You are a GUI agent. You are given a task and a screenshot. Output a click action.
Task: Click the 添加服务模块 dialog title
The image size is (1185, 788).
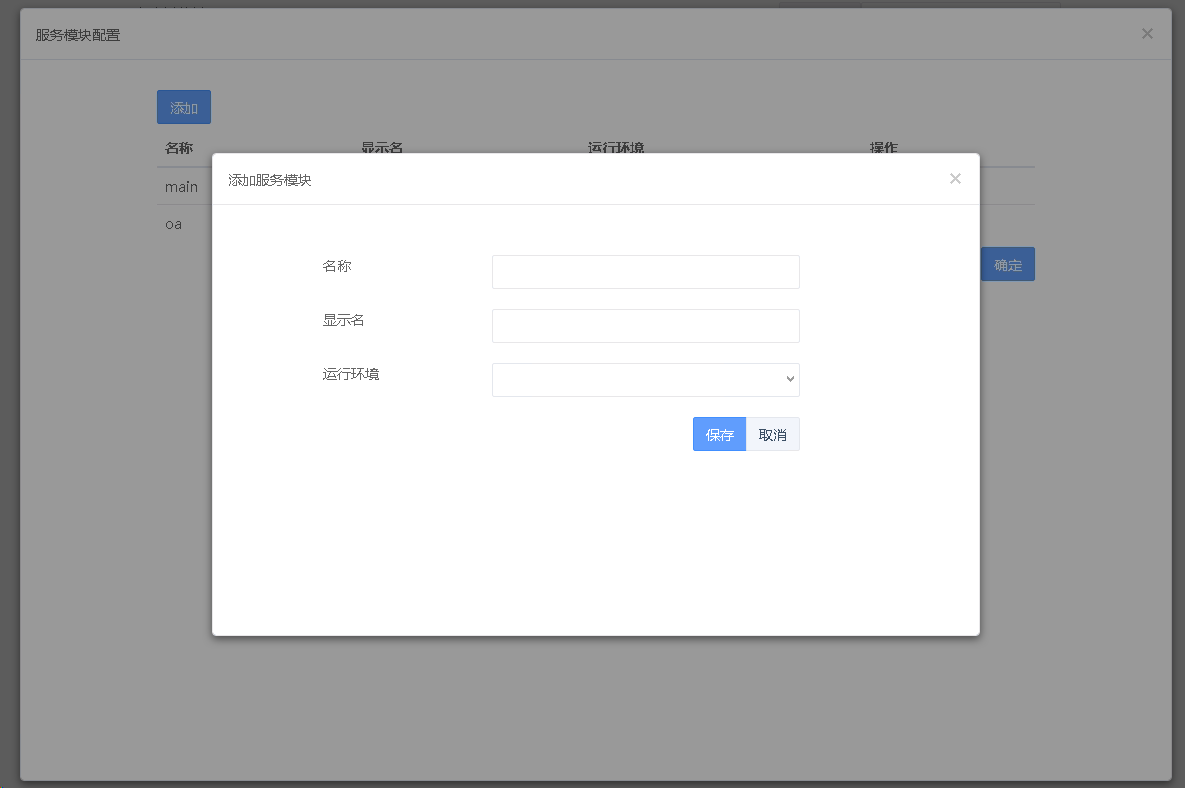tap(270, 181)
